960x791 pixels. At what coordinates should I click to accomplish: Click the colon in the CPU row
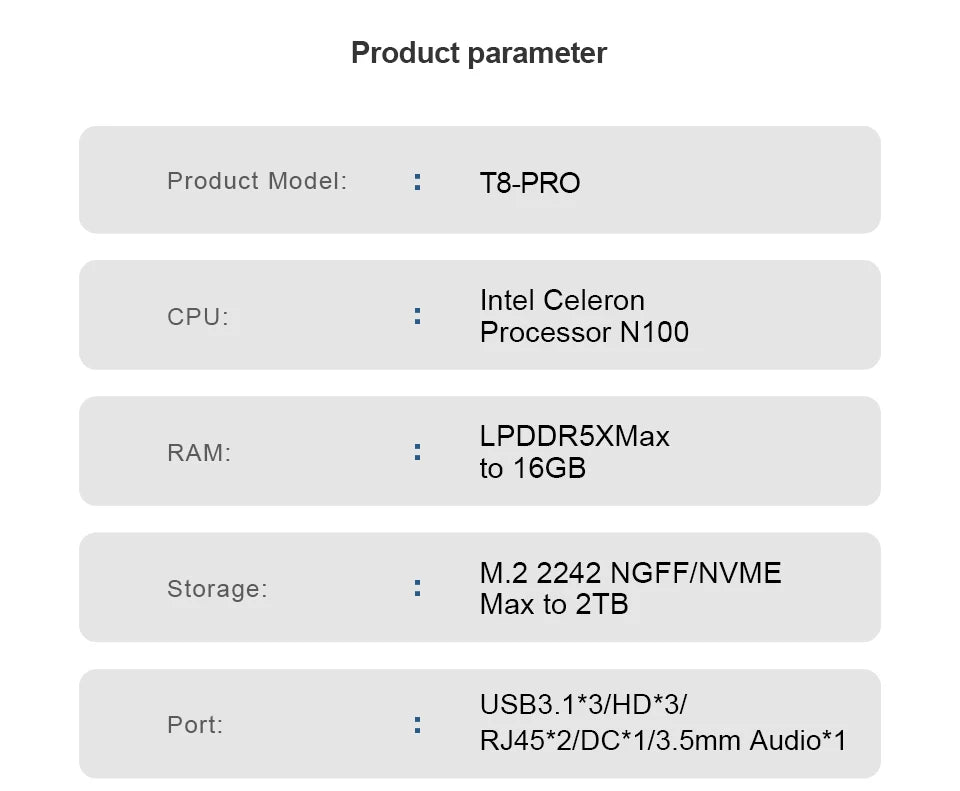tap(417, 316)
